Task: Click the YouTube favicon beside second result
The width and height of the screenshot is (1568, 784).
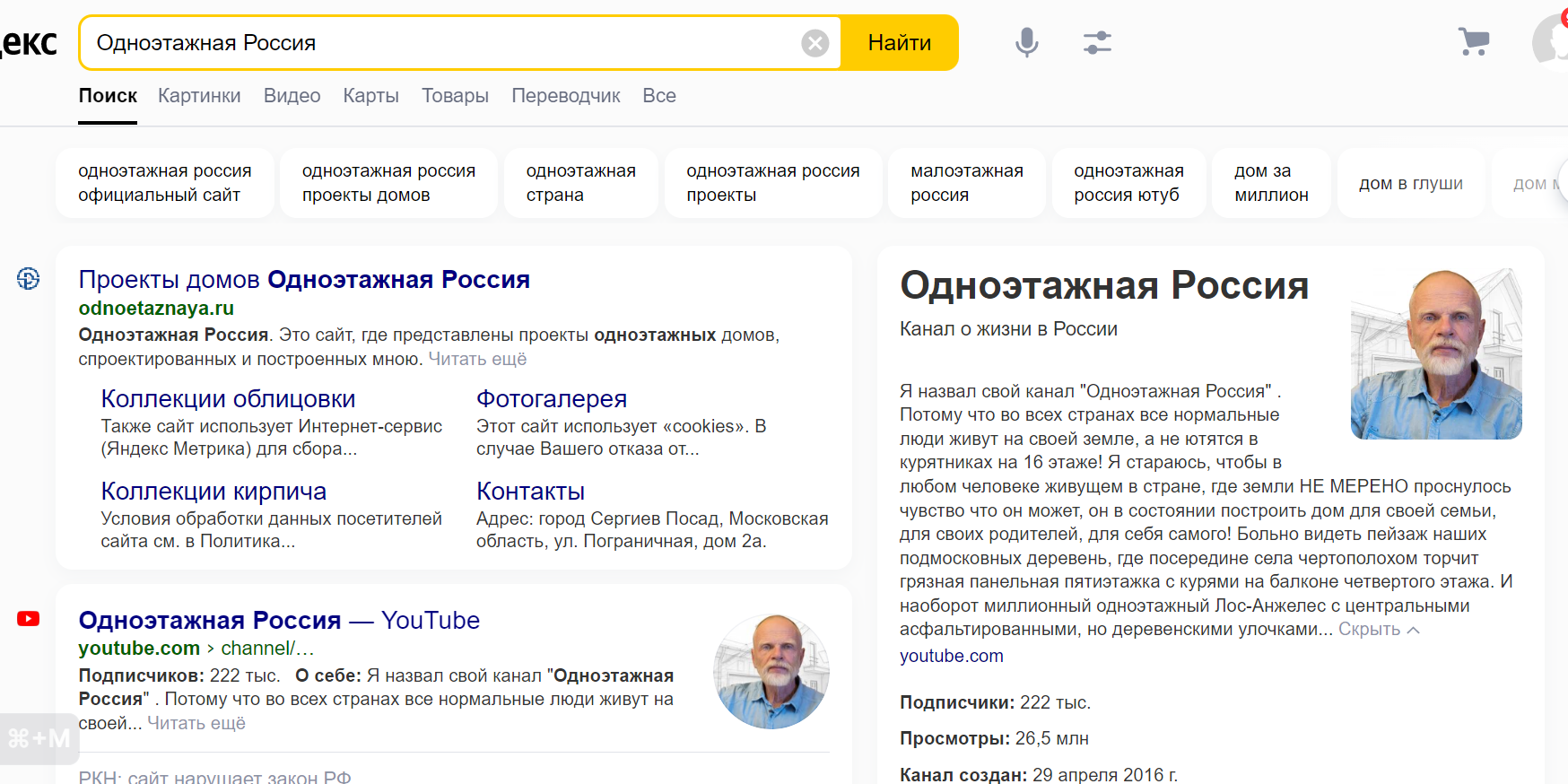Action: (x=29, y=619)
